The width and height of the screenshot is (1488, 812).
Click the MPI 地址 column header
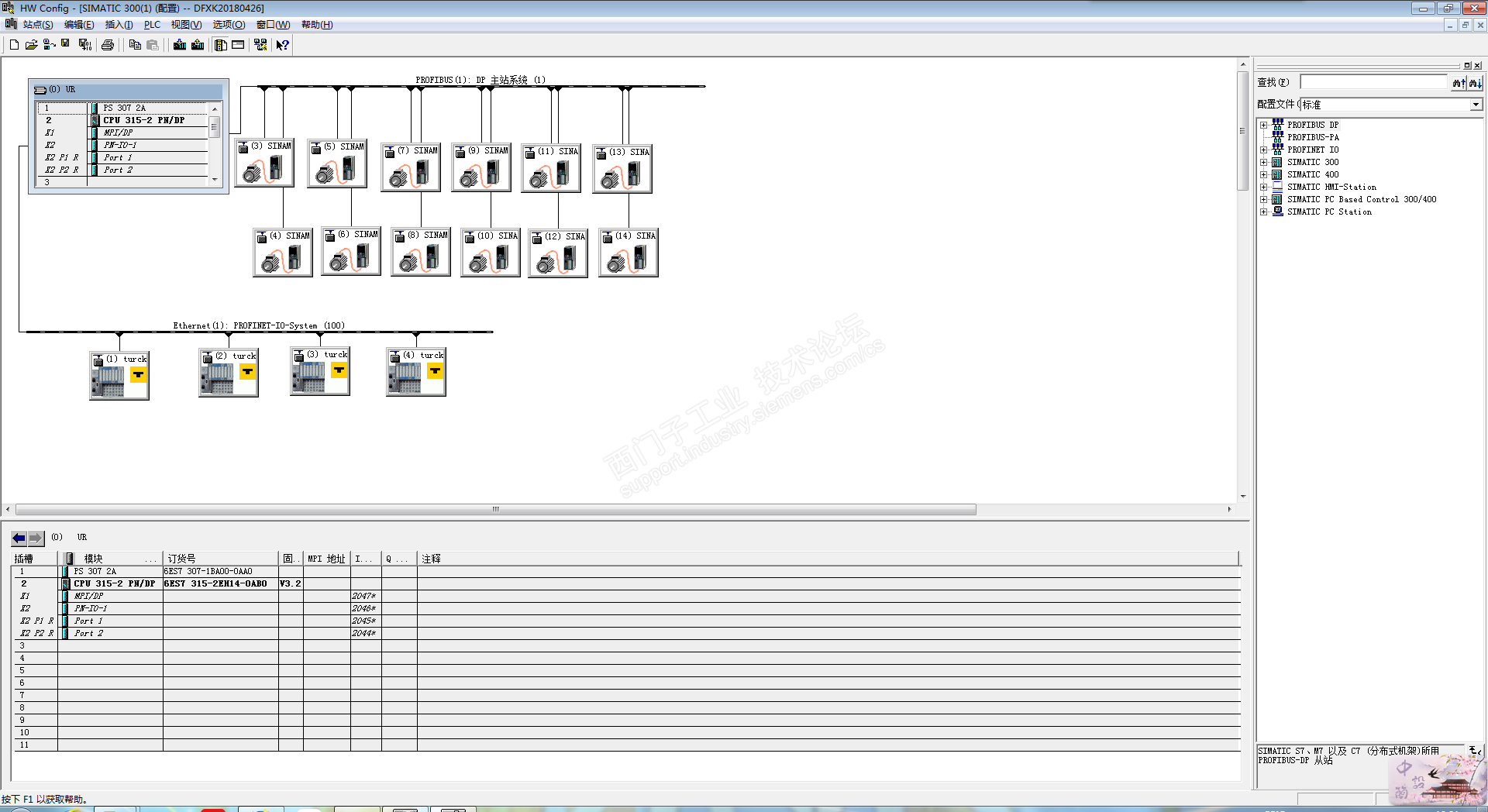click(x=326, y=559)
